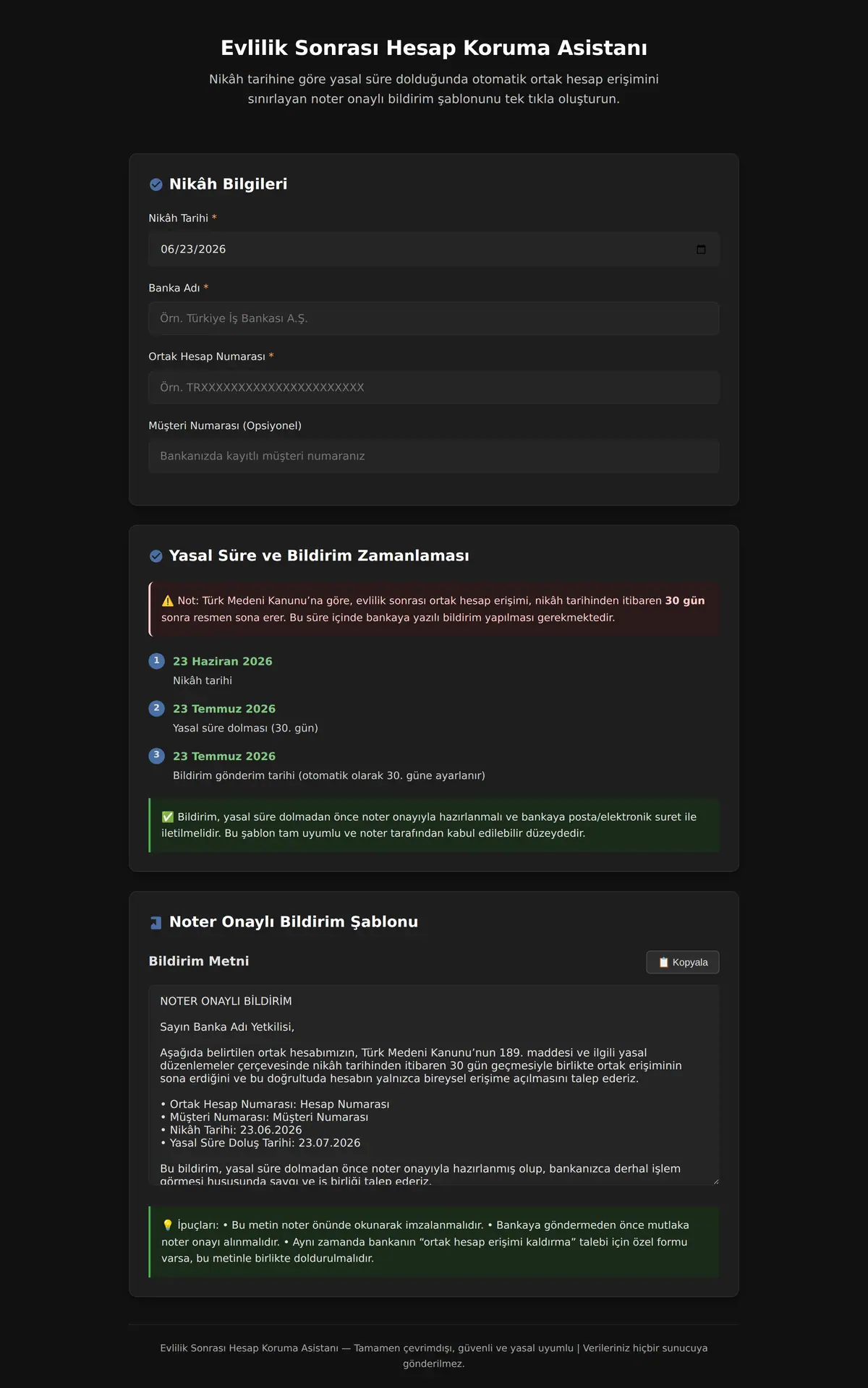Click the Bildirim Metni subheading
This screenshot has width=868, height=1388.
pos(199,961)
